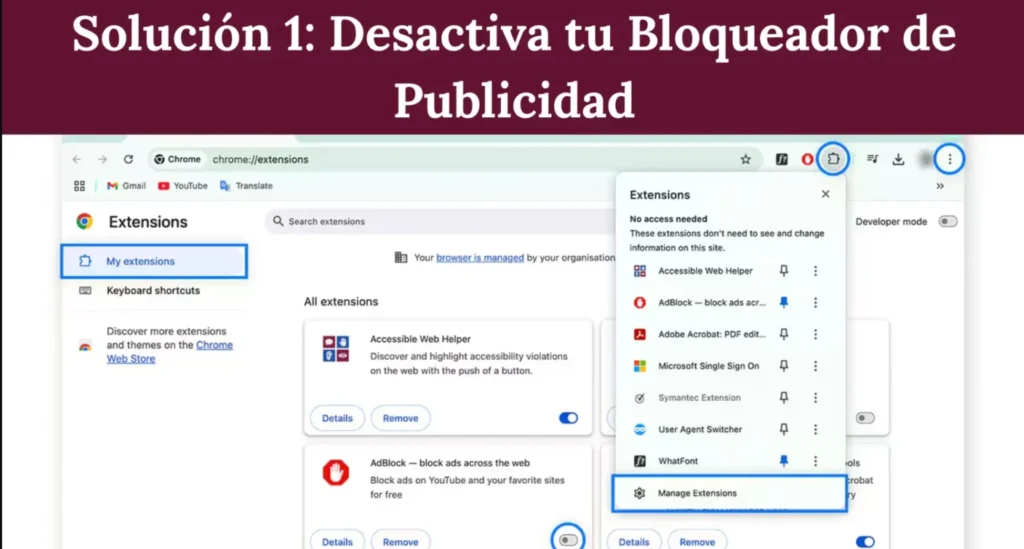
Task: Pin User Agent Switcher to the toolbar
Action: pos(784,429)
